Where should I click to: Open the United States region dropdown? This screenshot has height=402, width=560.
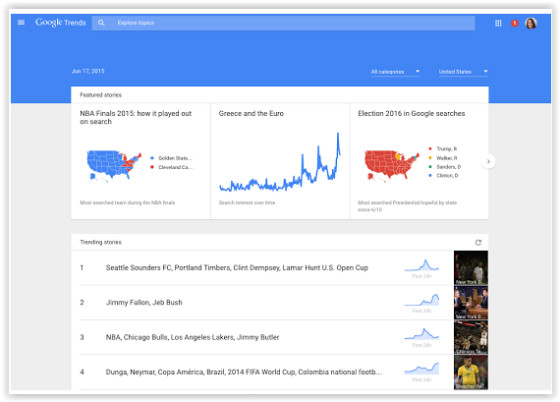point(463,72)
